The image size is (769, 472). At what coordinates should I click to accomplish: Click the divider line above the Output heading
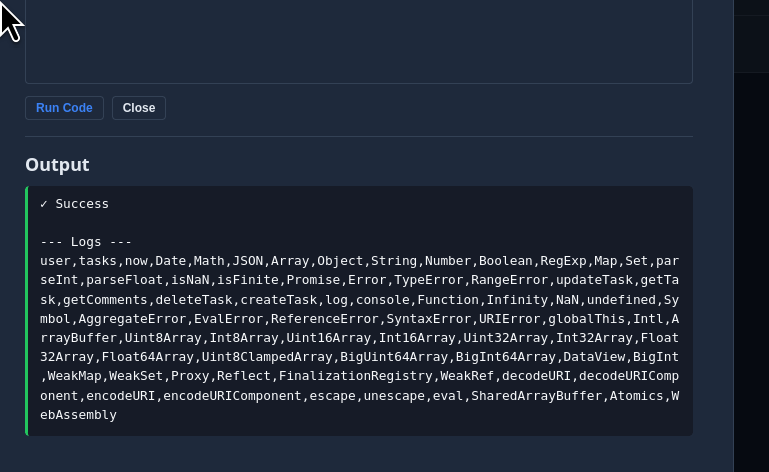pyautogui.click(x=359, y=136)
